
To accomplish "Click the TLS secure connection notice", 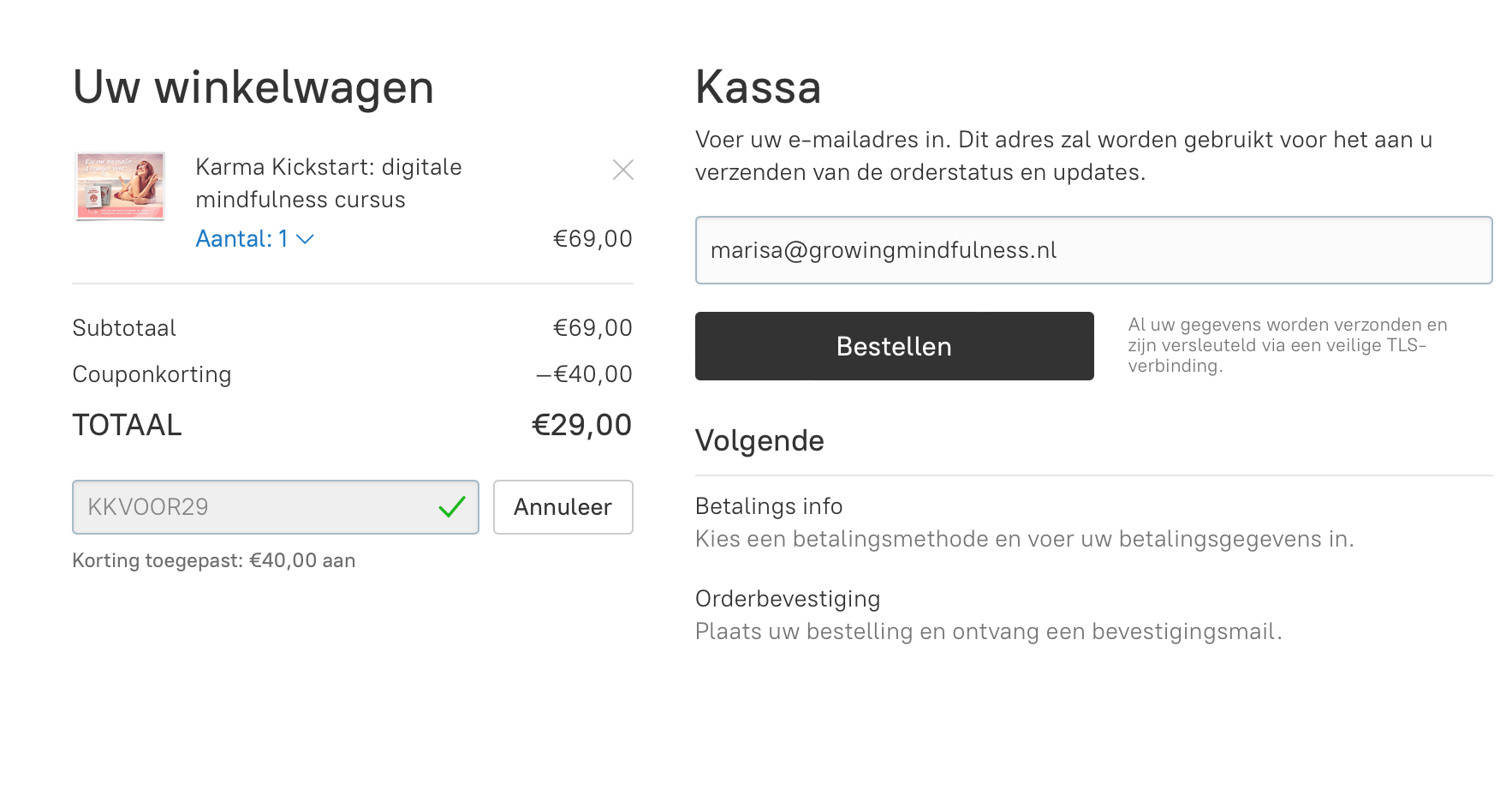I will click(1287, 345).
